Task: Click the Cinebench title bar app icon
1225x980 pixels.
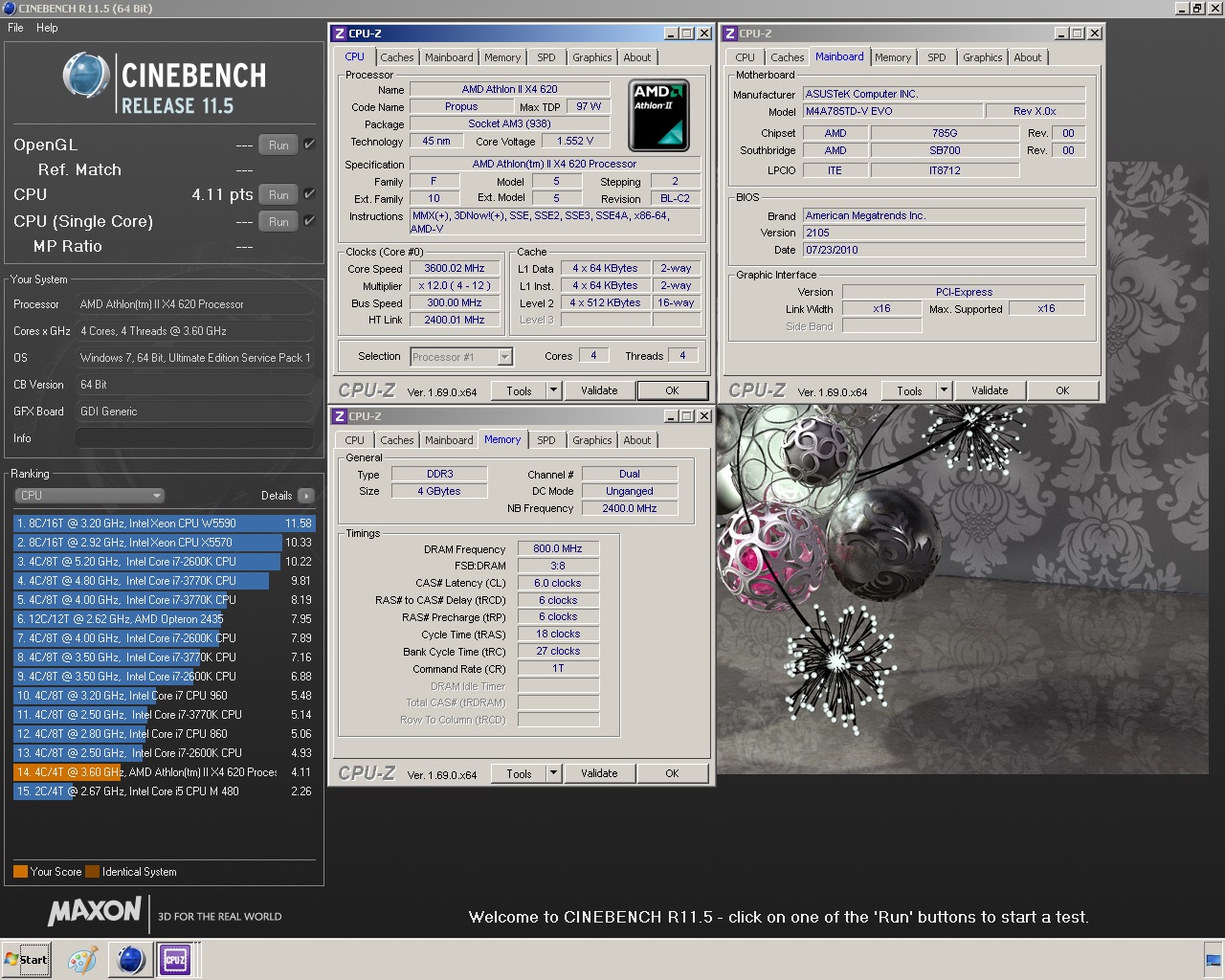Action: point(9,9)
